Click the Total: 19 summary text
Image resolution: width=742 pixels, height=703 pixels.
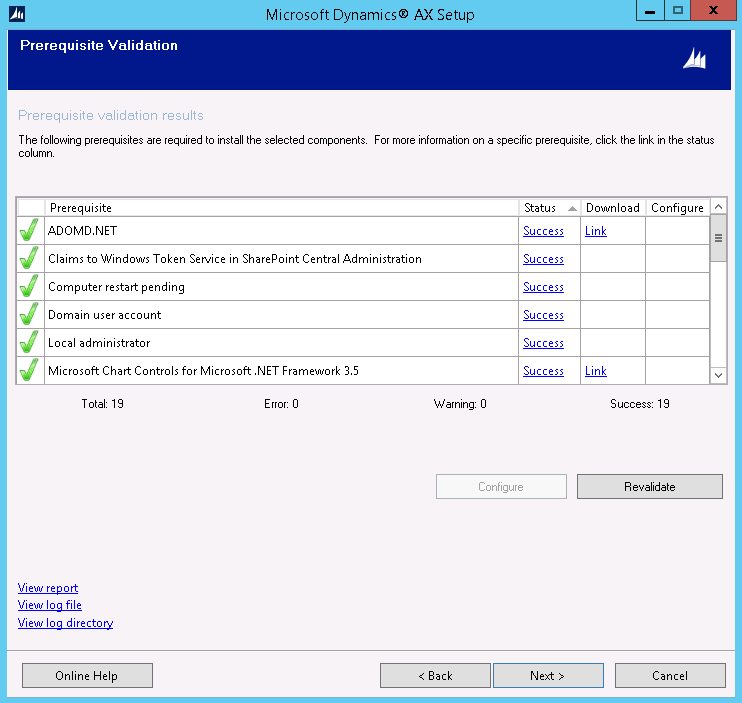click(102, 404)
